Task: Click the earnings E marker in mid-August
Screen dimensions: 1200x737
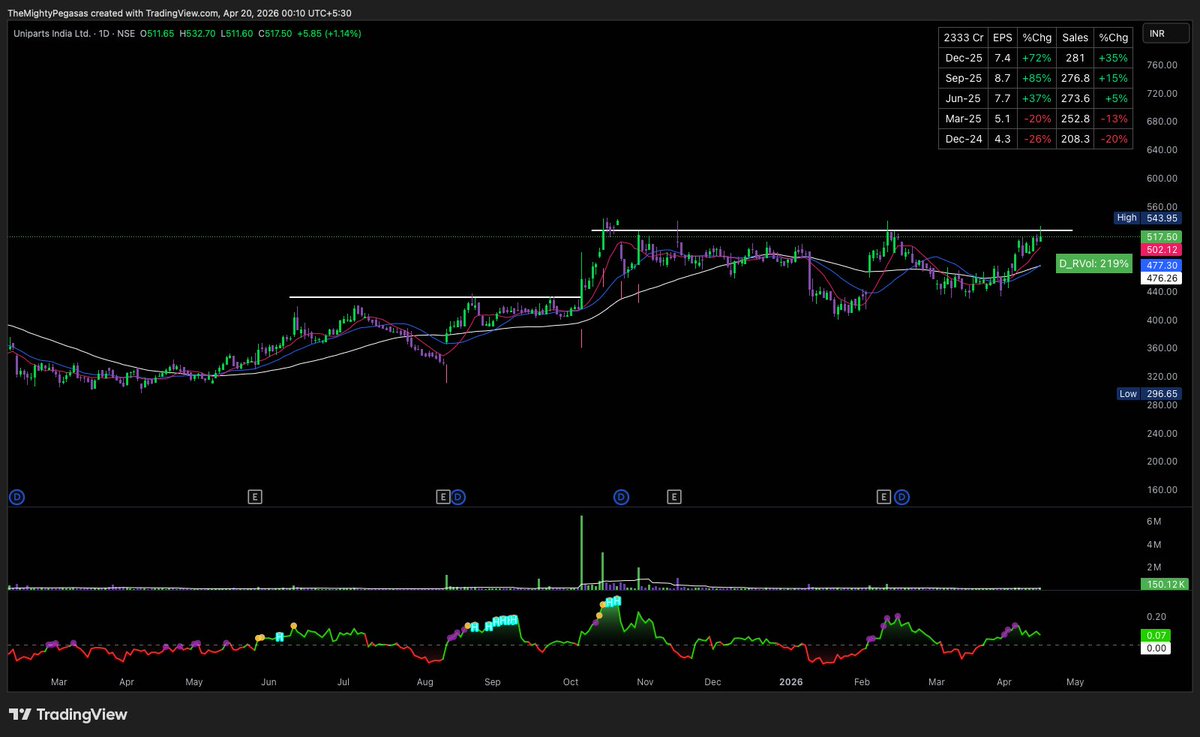Action: pyautogui.click(x=443, y=496)
